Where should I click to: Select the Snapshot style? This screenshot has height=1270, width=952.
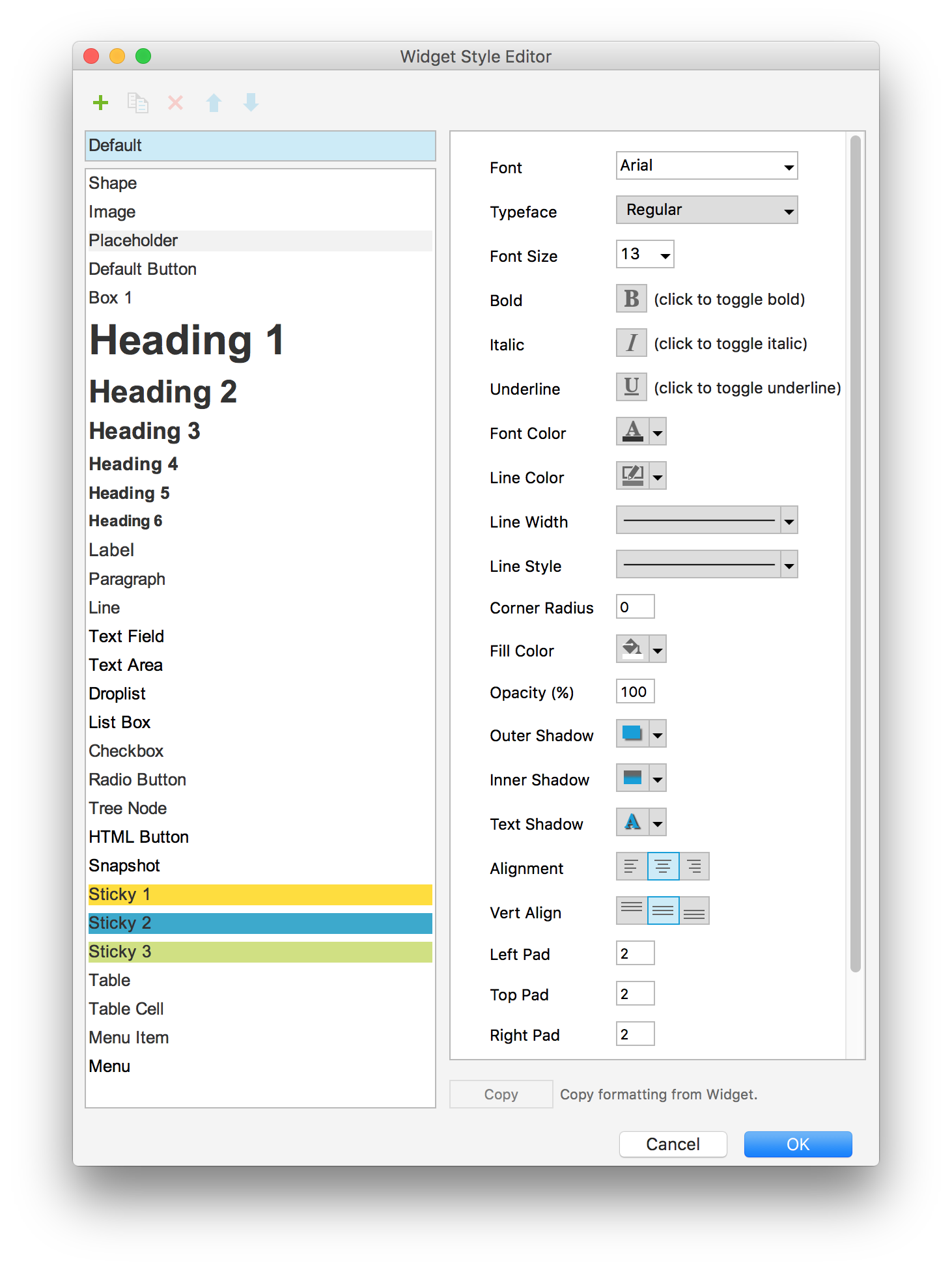pos(260,866)
